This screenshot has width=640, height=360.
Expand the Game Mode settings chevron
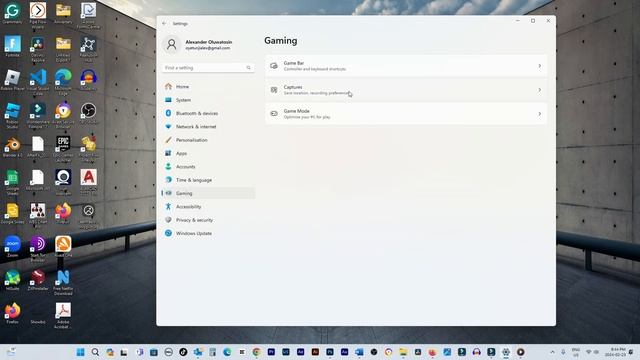click(539, 114)
